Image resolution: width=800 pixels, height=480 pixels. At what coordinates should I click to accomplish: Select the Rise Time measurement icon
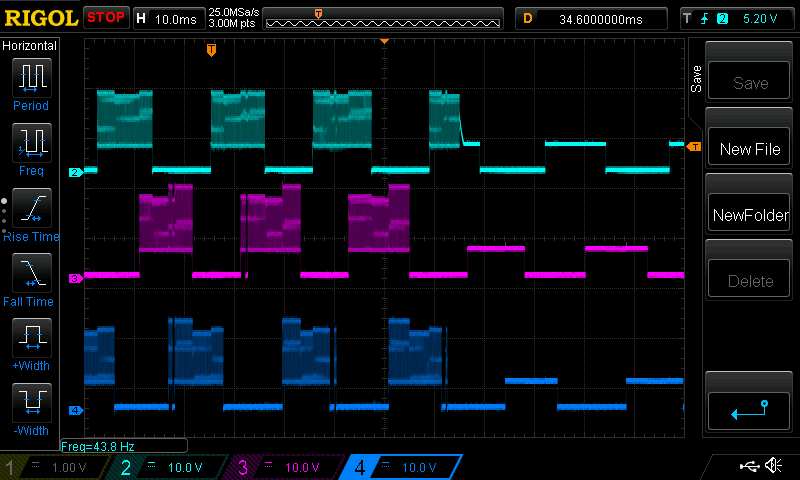pyautogui.click(x=32, y=208)
